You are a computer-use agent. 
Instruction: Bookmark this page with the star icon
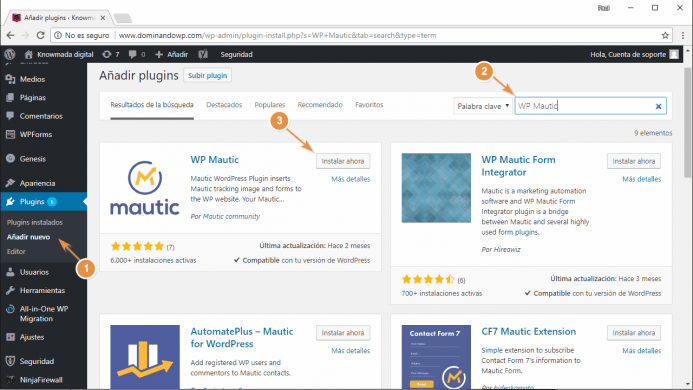(665, 35)
